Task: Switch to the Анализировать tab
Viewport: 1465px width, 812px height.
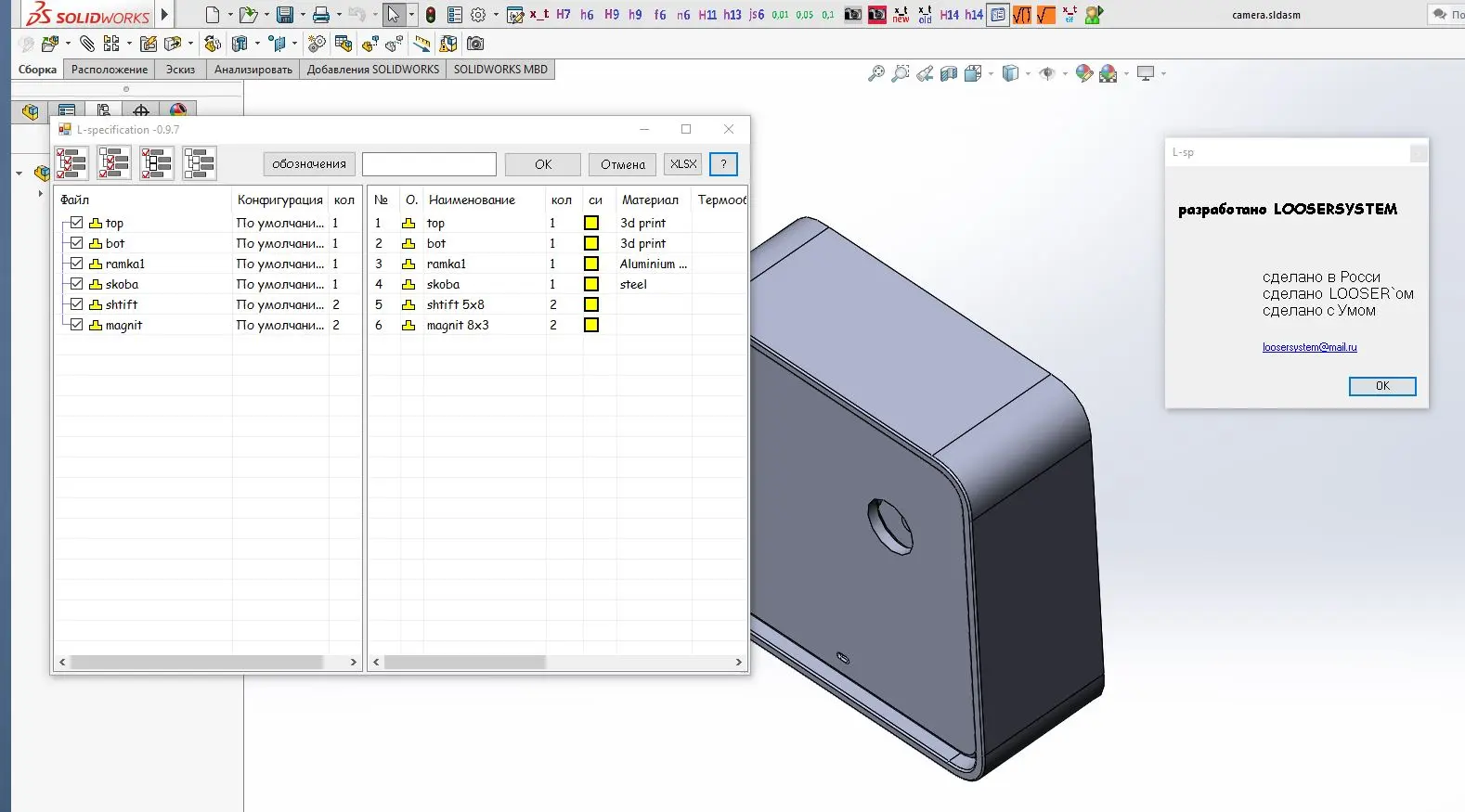Action: (x=253, y=70)
